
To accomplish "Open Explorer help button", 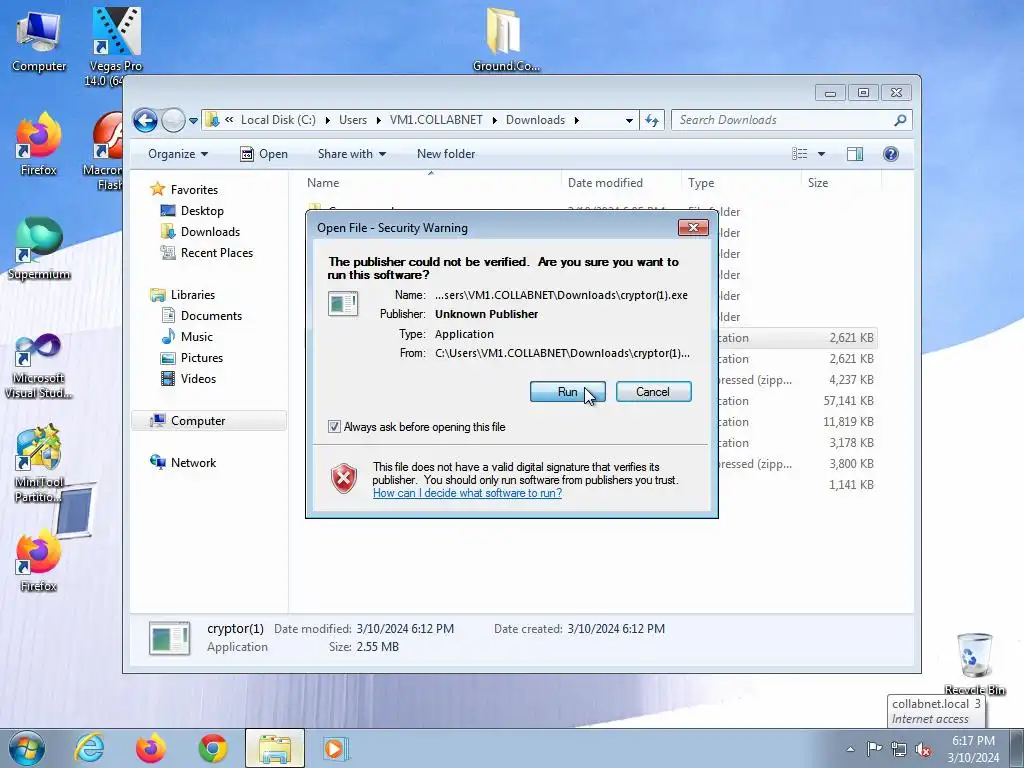I will pos(891,153).
